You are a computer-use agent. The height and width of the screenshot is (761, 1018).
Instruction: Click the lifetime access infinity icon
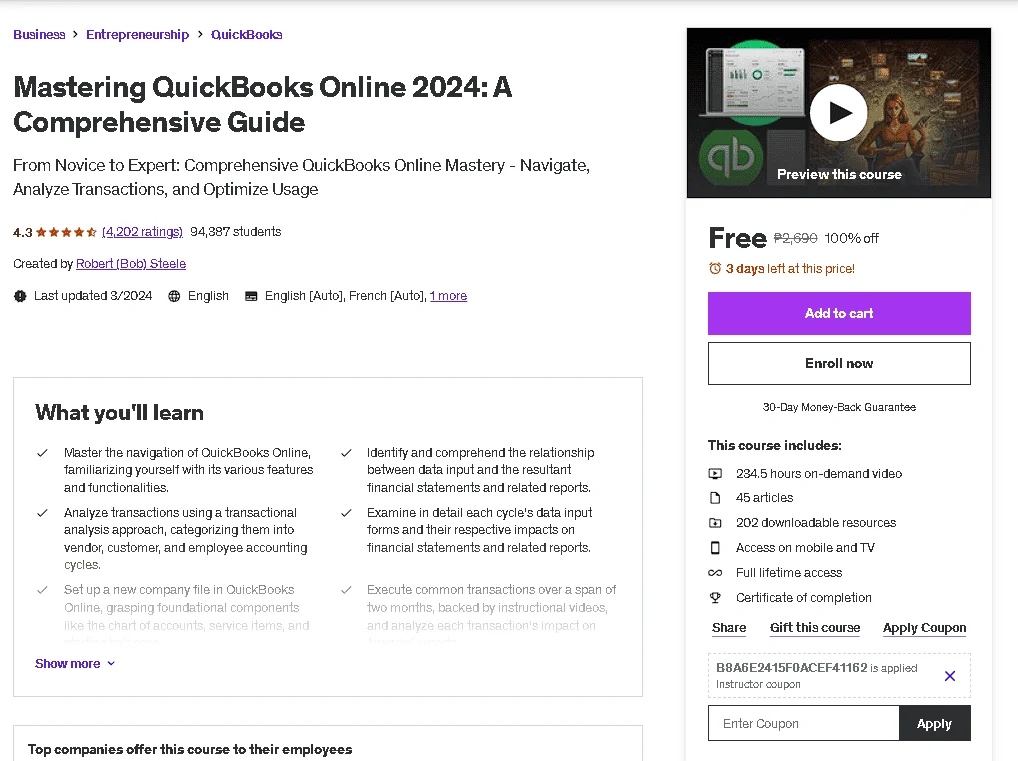click(x=715, y=573)
